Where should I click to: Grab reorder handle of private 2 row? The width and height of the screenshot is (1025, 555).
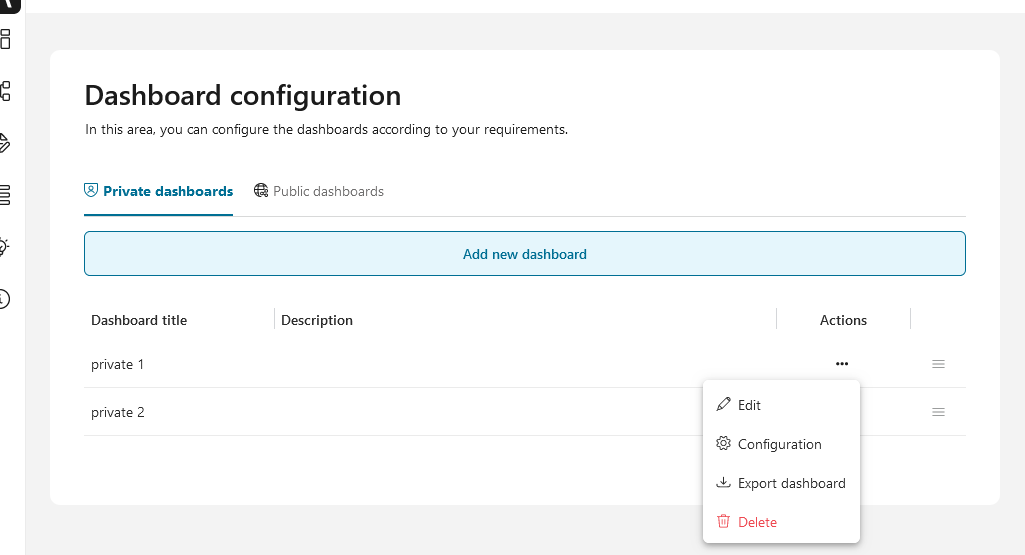(938, 412)
